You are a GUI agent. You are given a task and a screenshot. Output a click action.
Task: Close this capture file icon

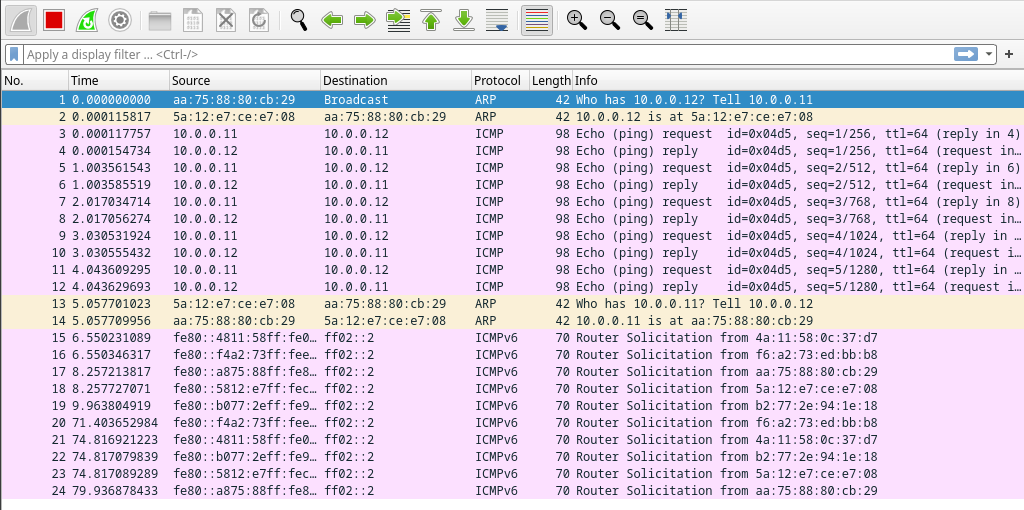coord(226,20)
